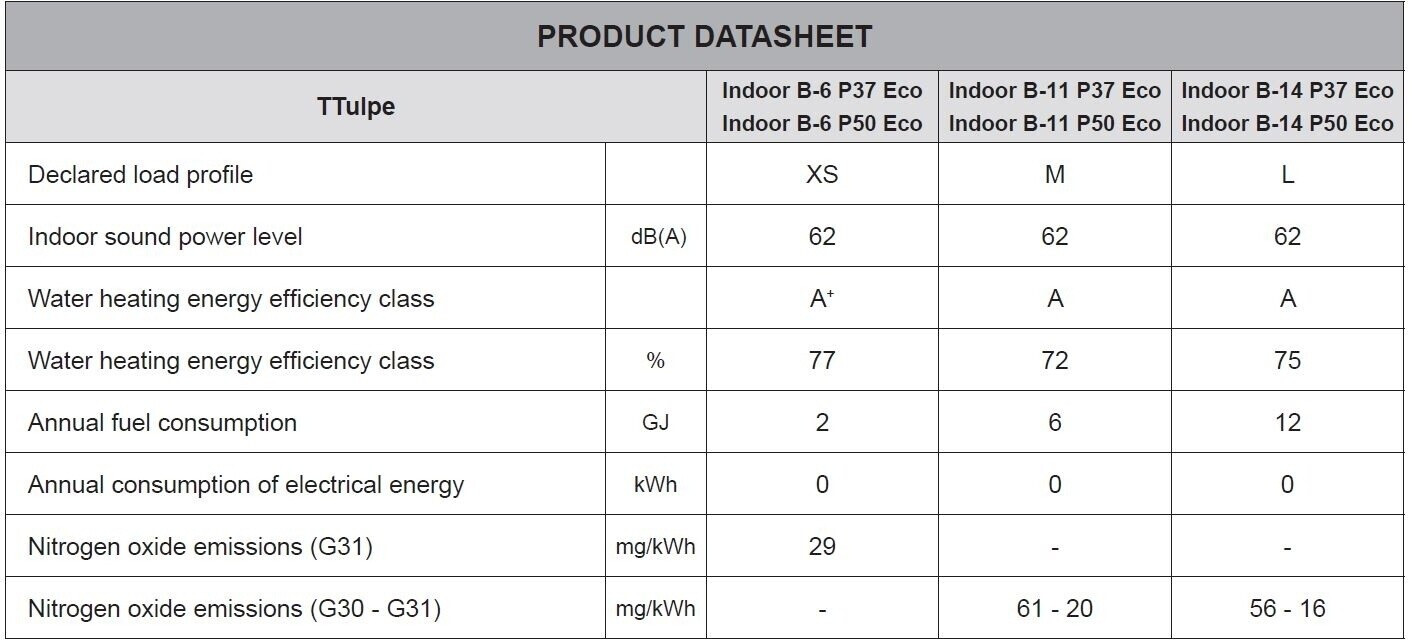Click the "%" unit cell
Screen dimensions: 1412x640
656,361
